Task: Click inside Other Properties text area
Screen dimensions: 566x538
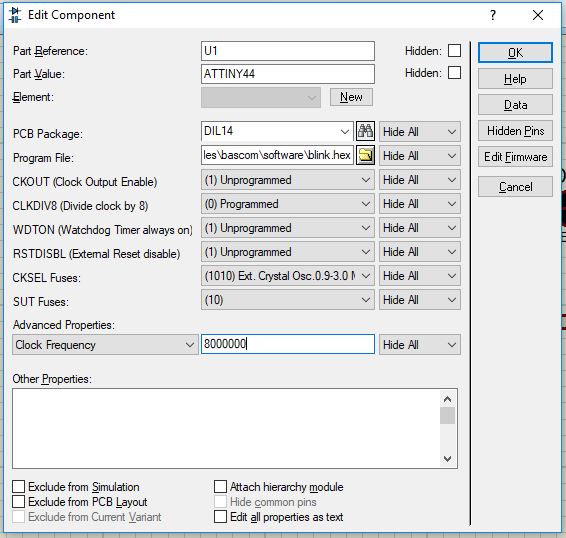Action: tap(226, 429)
